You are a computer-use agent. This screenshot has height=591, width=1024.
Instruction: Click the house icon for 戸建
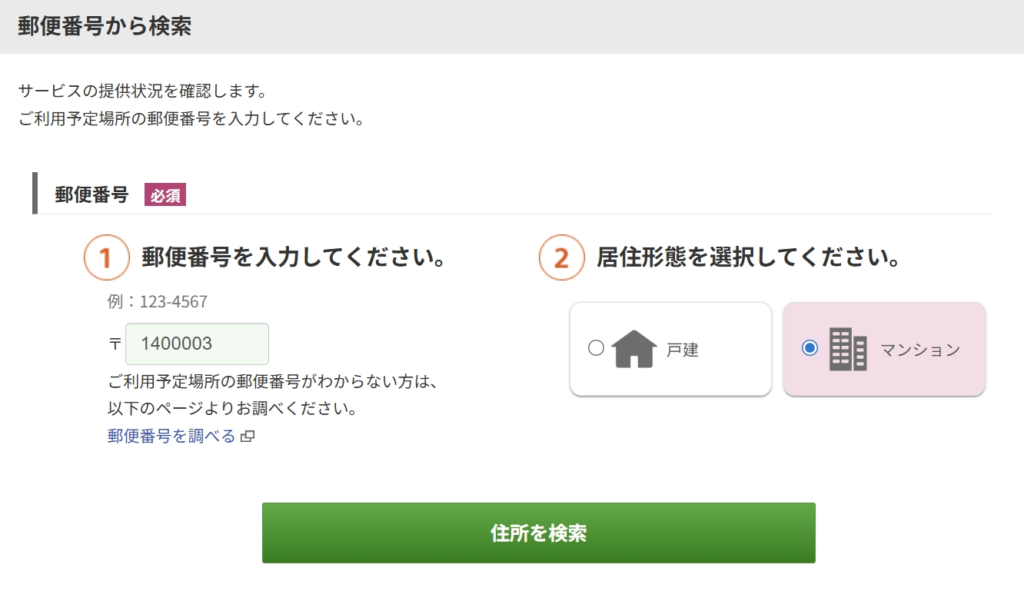coord(634,349)
